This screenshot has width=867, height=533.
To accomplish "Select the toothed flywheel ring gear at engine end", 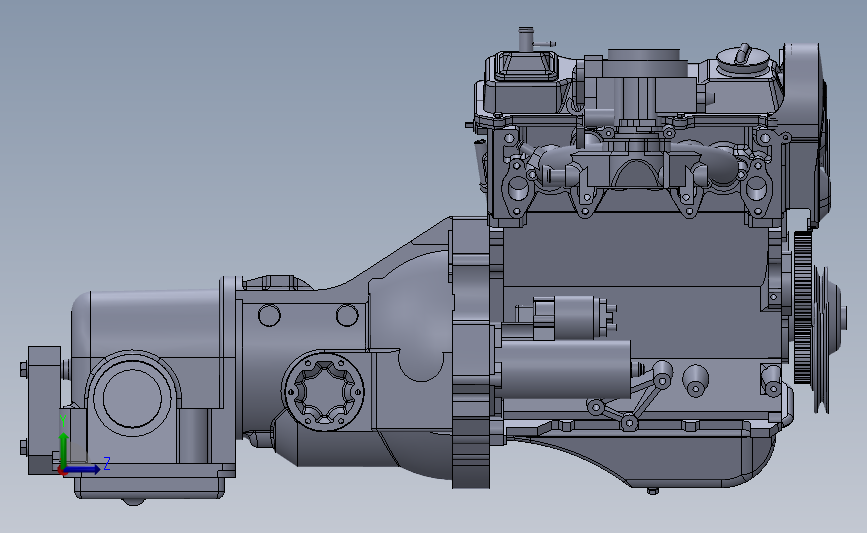I will click(802, 308).
